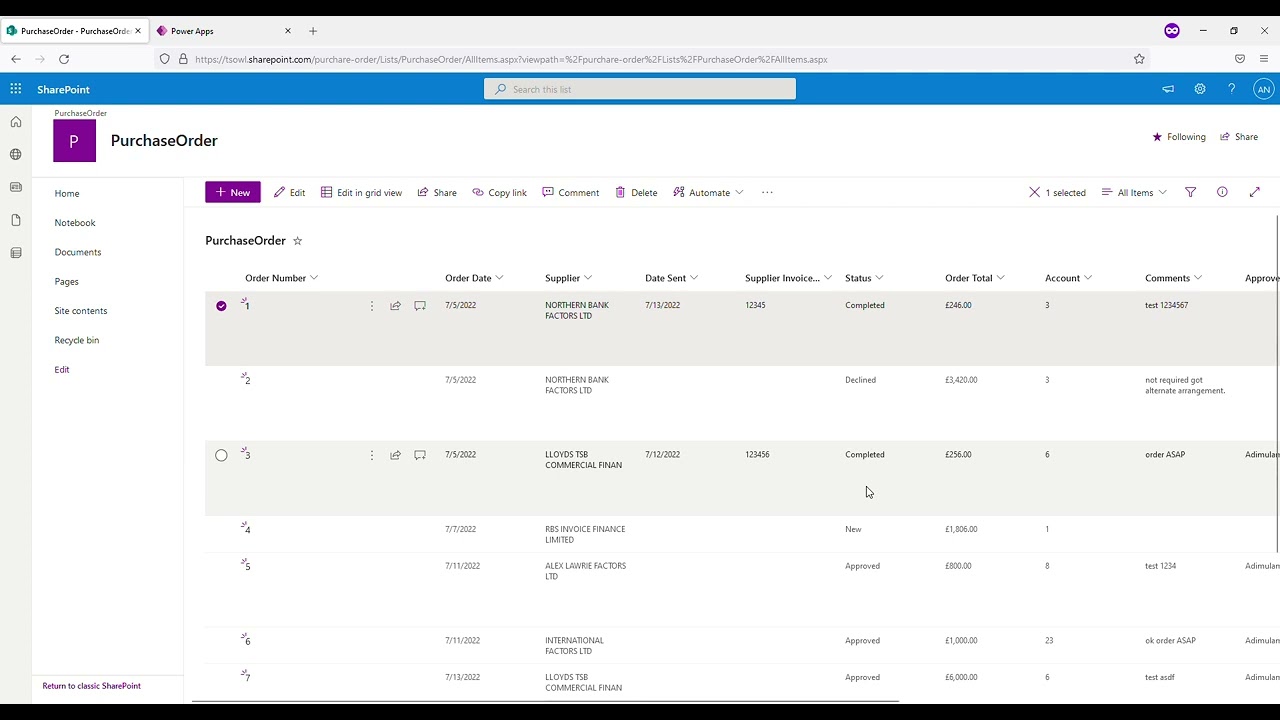Viewport: 1280px width, 720px height.
Task: Click Return to classic SharePoint link
Action: pos(92,686)
